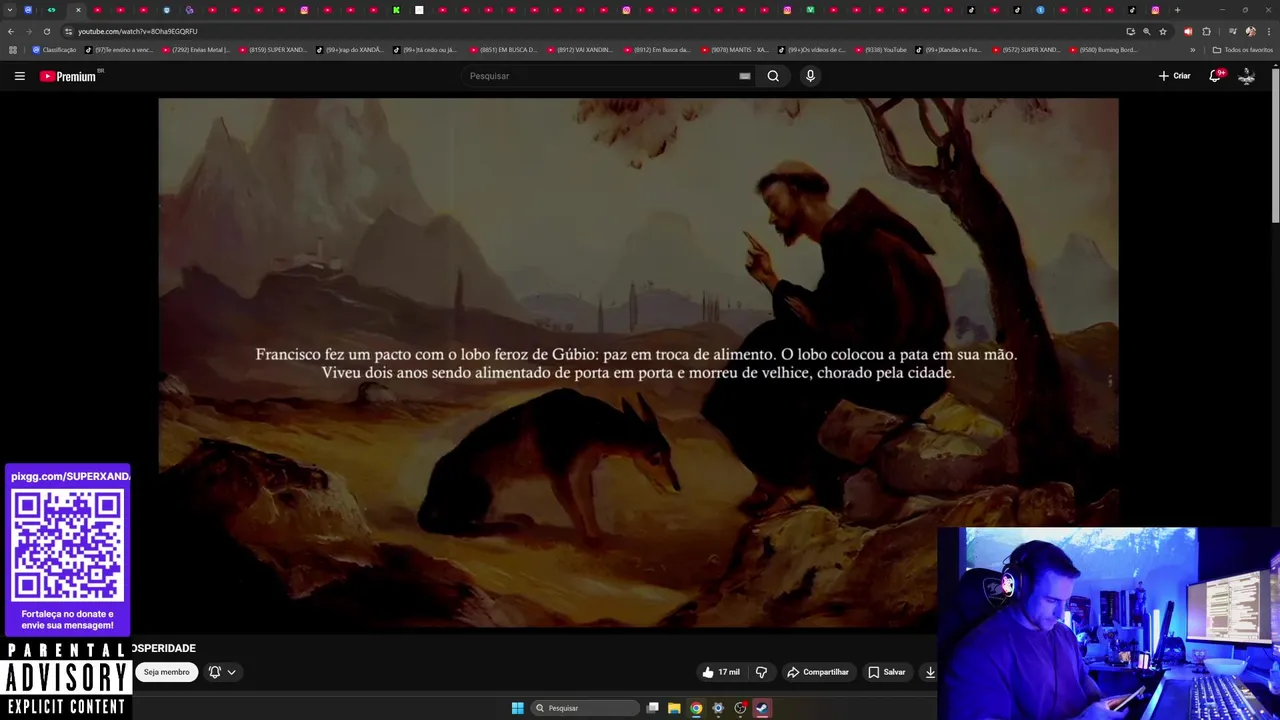Open the bookmarks apps grid icon
The height and width of the screenshot is (720, 1280).
13,50
